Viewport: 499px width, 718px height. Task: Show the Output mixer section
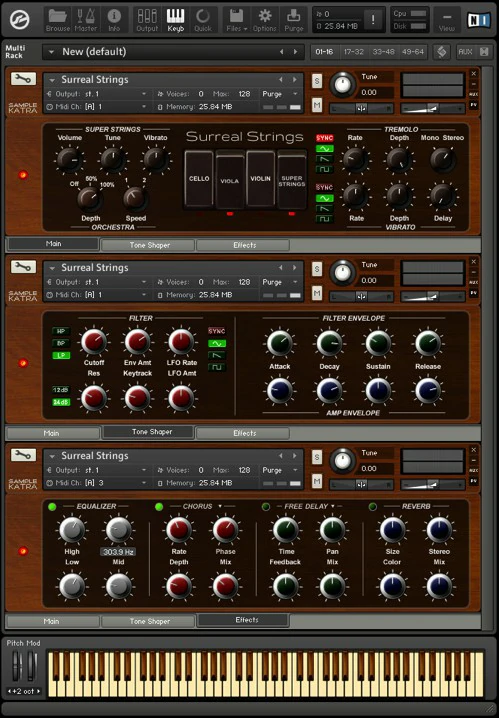[x=147, y=20]
